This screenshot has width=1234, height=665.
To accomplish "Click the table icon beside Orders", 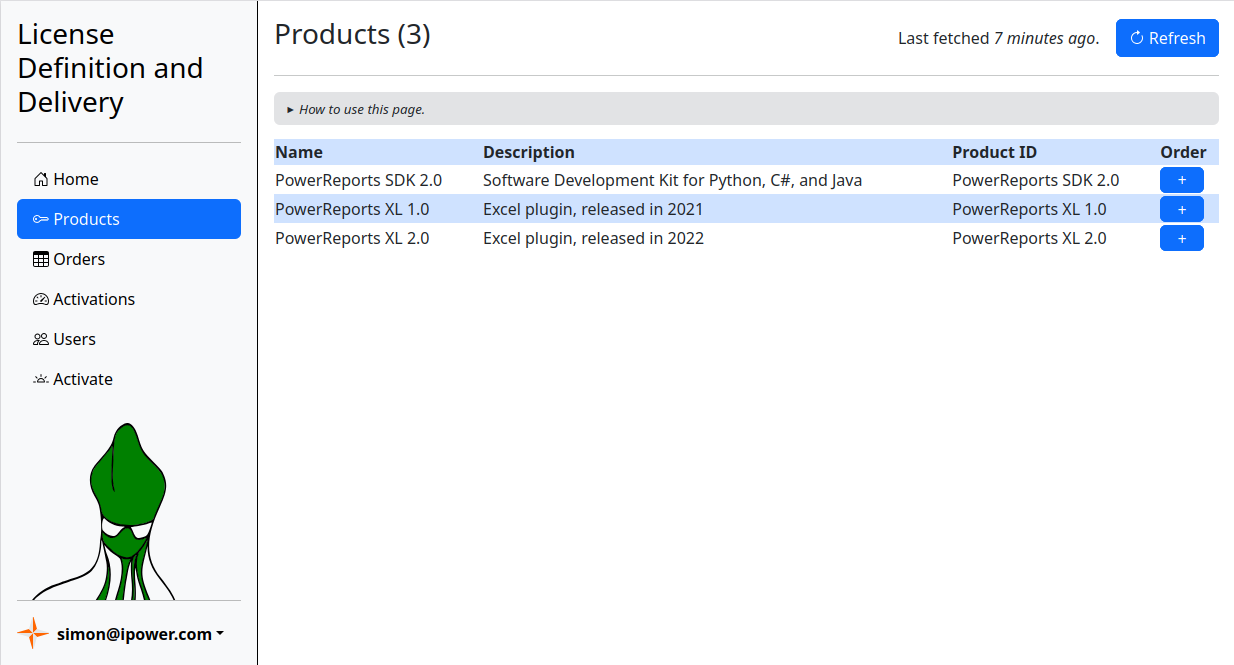I will coord(41,260).
